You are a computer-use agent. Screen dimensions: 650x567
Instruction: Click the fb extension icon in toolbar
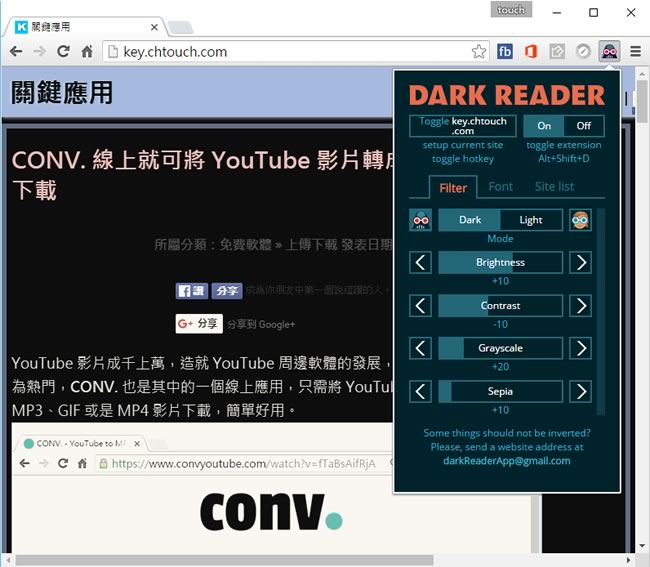(505, 51)
